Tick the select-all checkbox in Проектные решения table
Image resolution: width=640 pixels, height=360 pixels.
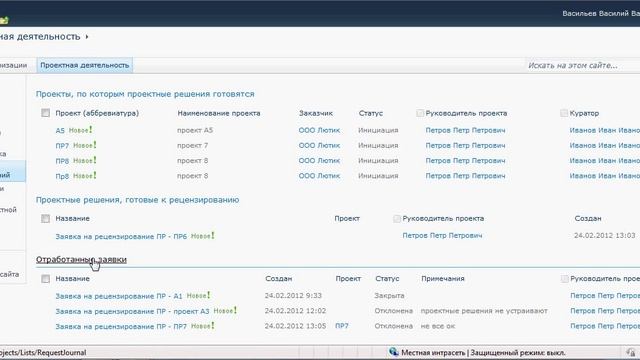tap(45, 219)
